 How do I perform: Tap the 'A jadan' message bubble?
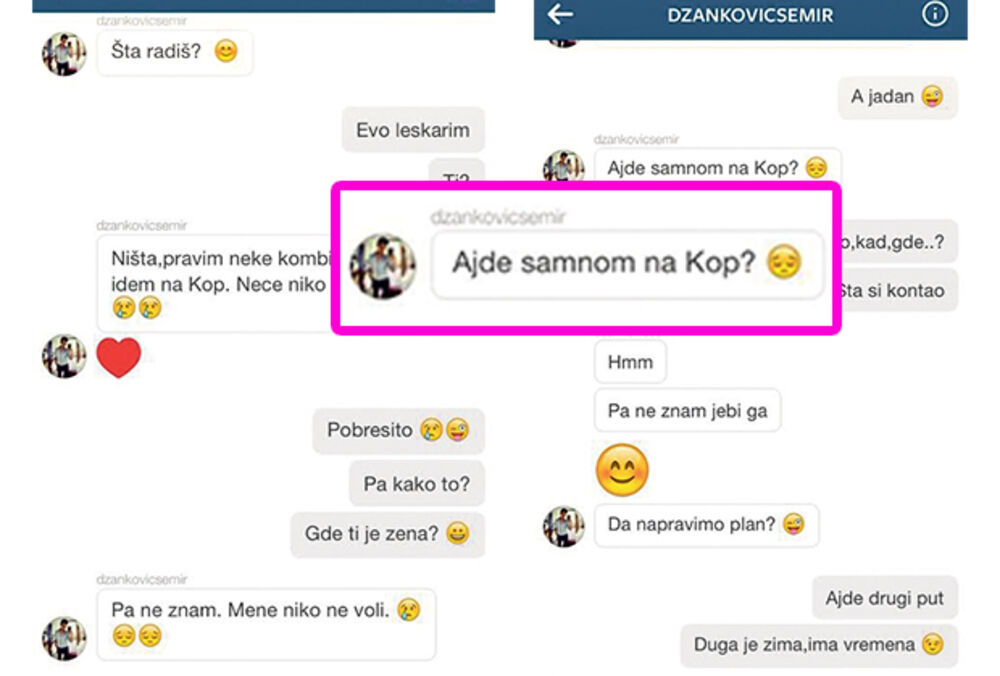897,97
